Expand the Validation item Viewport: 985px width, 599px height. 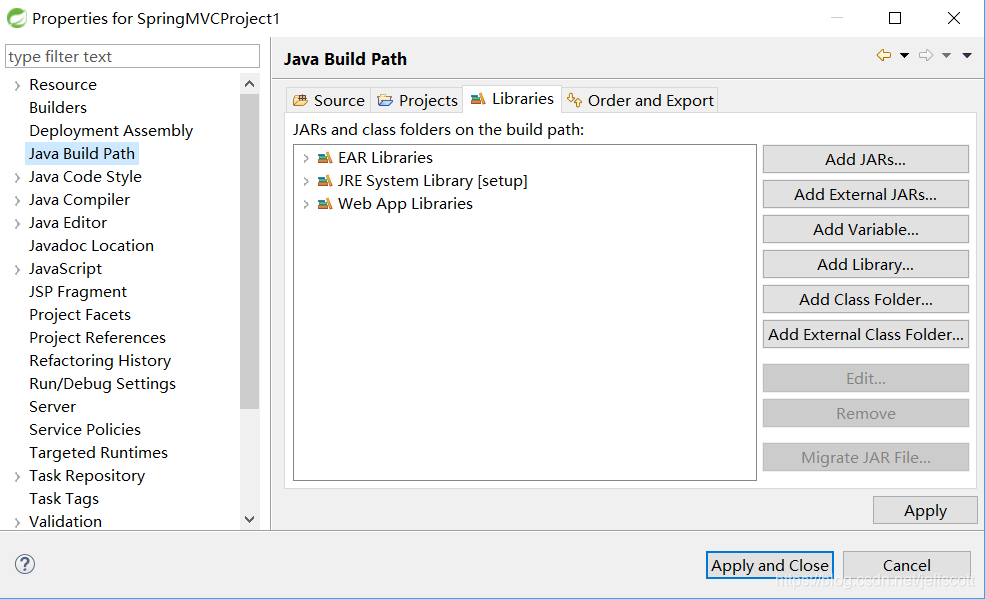pyautogui.click(x=18, y=522)
